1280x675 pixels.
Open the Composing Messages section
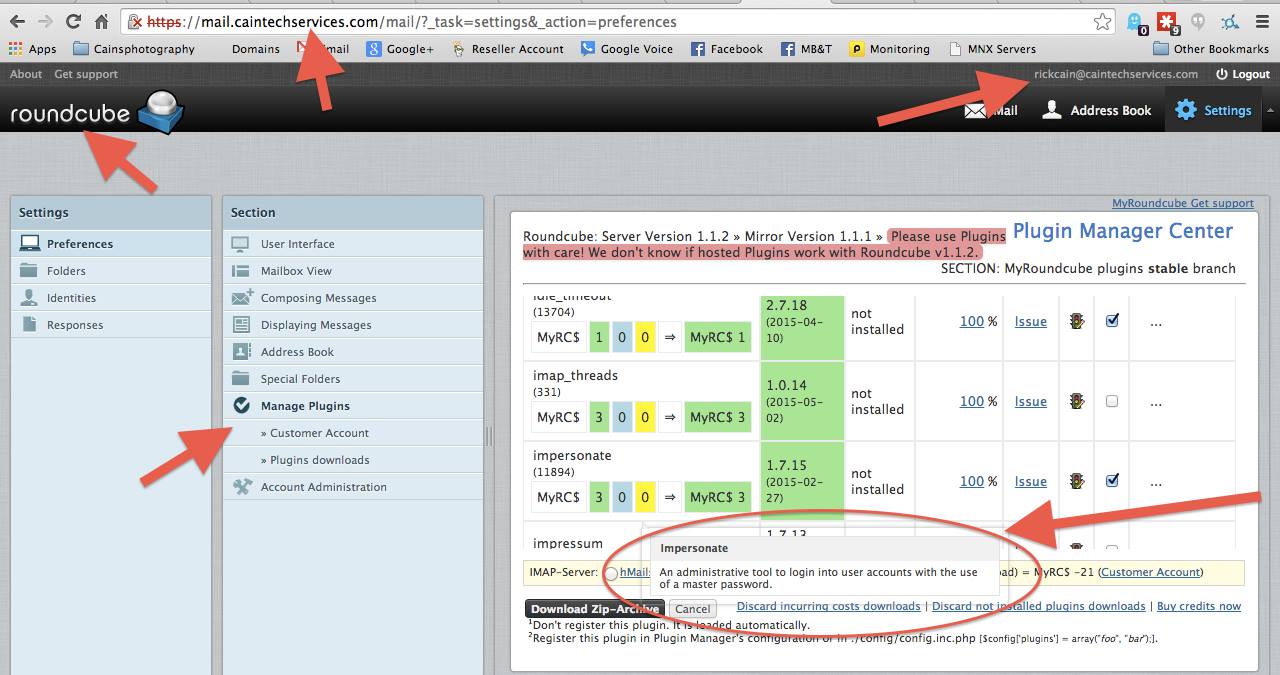(353, 298)
